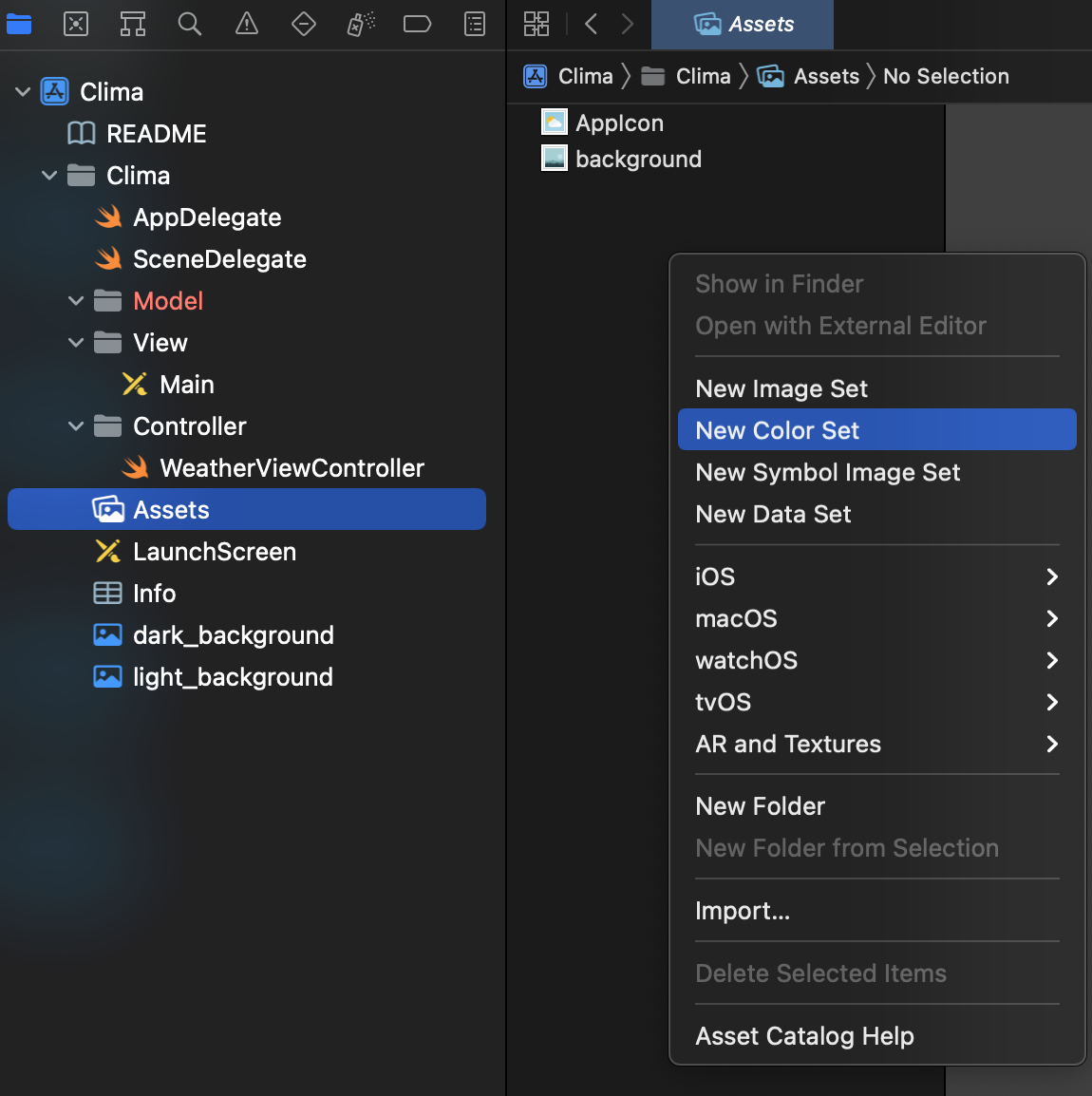Open the Find navigator magnifier icon
This screenshot has height=1096, width=1092.
coord(189,25)
